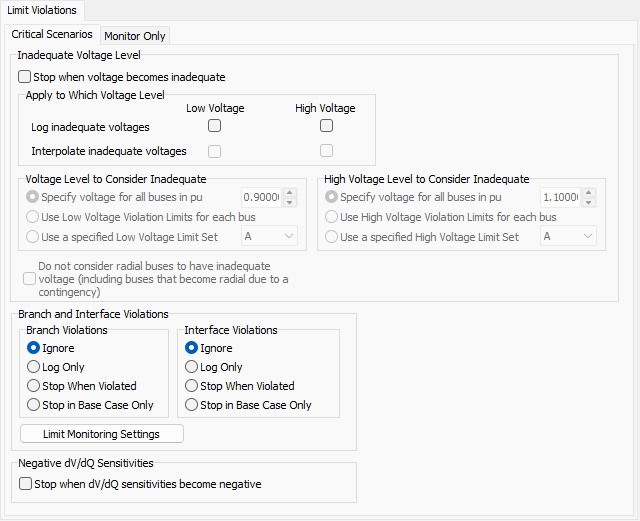Viewport: 640px width, 521px height.
Task: Select Ignore for Branch Violations
Action: coord(35,348)
